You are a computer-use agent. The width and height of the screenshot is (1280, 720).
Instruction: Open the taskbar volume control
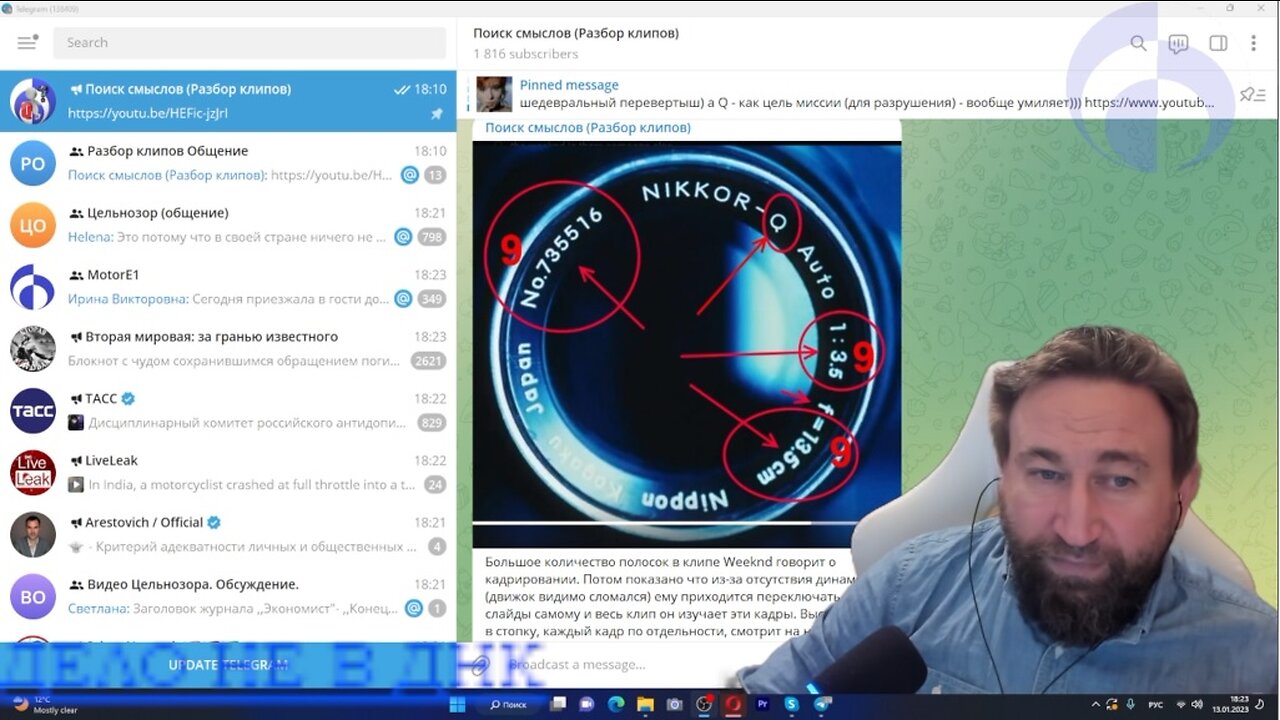click(1197, 704)
